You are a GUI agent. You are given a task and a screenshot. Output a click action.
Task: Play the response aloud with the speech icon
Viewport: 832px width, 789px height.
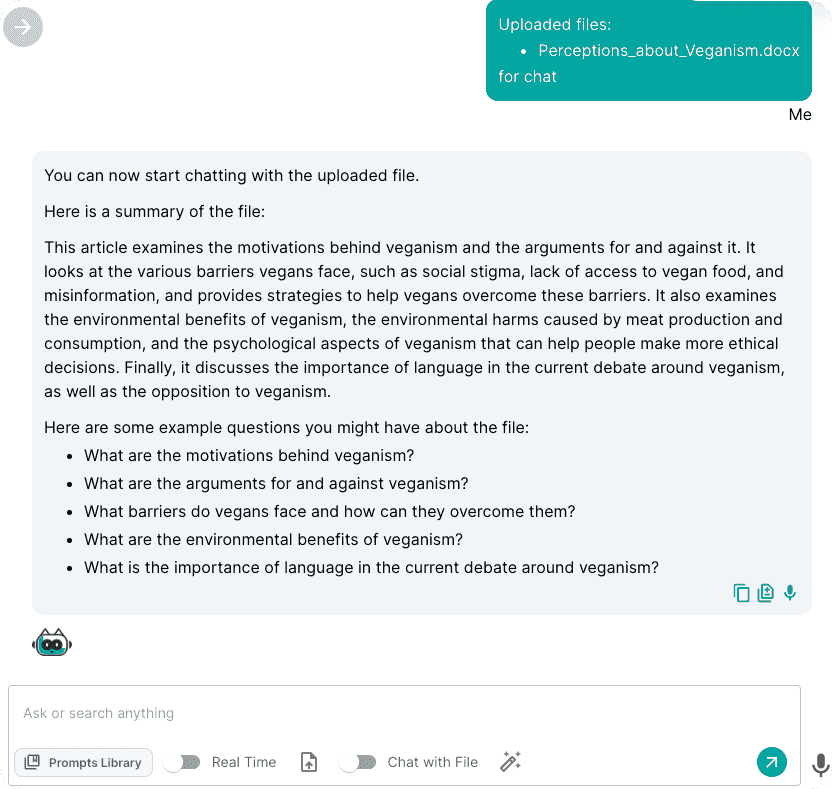(x=790, y=592)
